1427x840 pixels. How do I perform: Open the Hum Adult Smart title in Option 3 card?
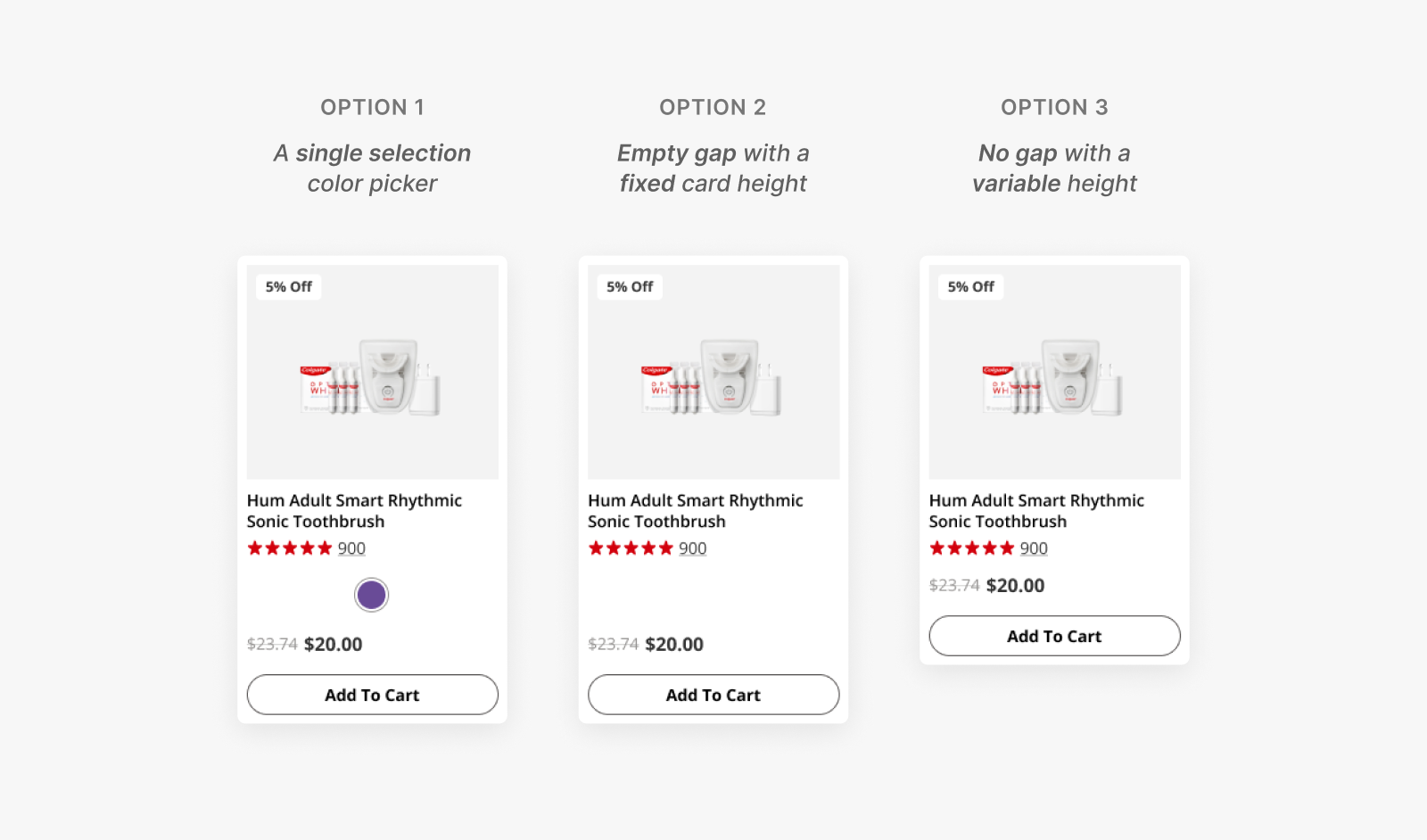(x=1036, y=511)
